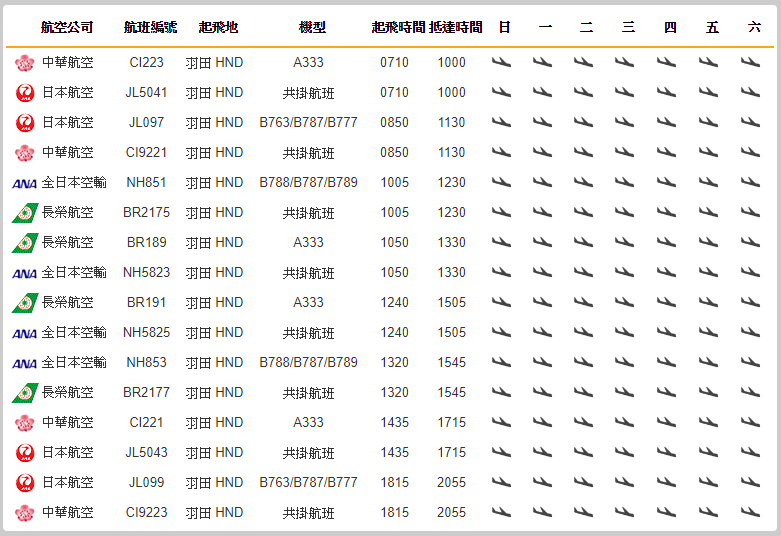Click the 起飛地 column header
Screen dimensions: 781x536
pos(218,27)
